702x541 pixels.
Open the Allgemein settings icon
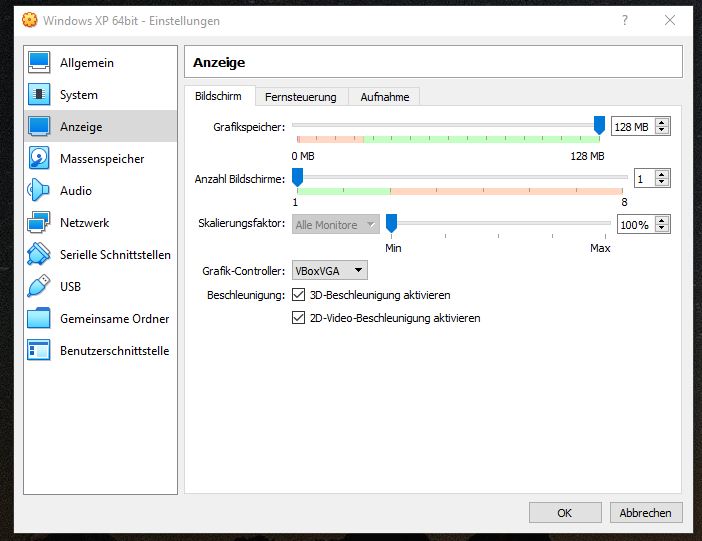point(39,62)
